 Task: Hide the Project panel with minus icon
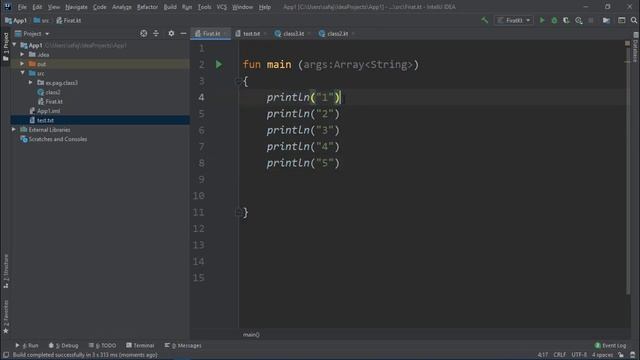pos(183,33)
